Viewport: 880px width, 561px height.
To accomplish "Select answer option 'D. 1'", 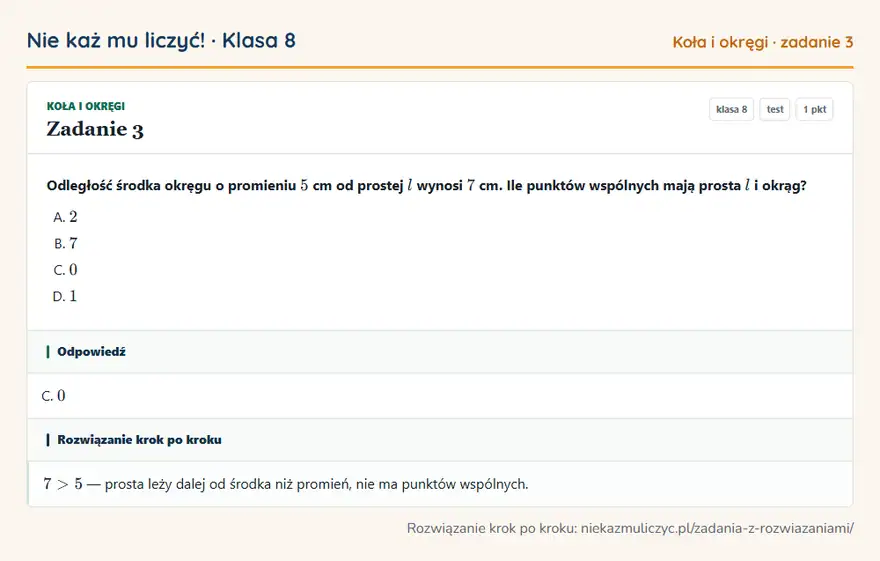I will click(x=65, y=296).
